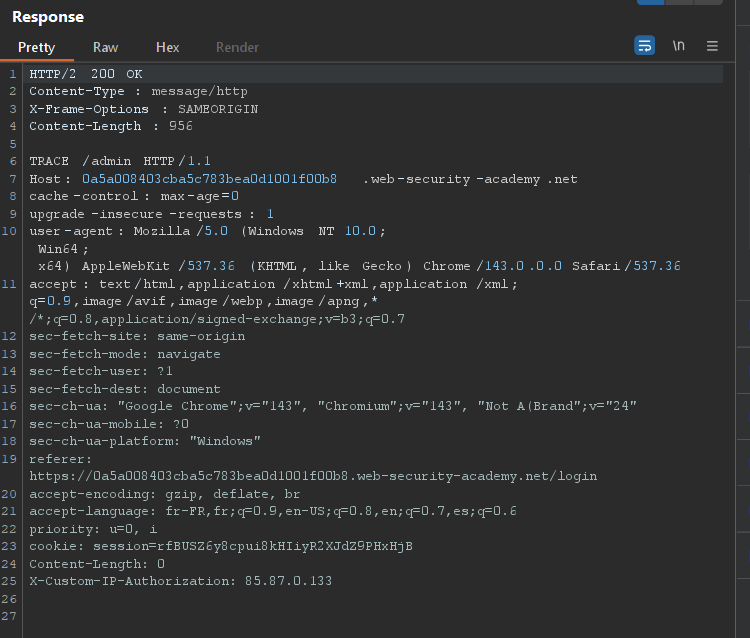The width and height of the screenshot is (750, 638).
Task: Select the middle layout view button
Action: click(x=677, y=2)
